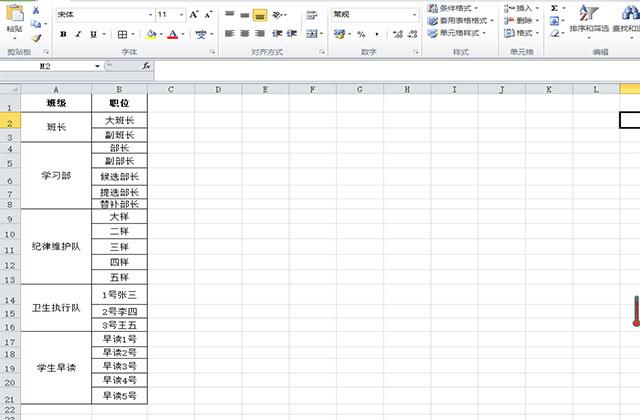The height and width of the screenshot is (420, 640).
Task: Click the Copy icon
Action: (36, 24)
